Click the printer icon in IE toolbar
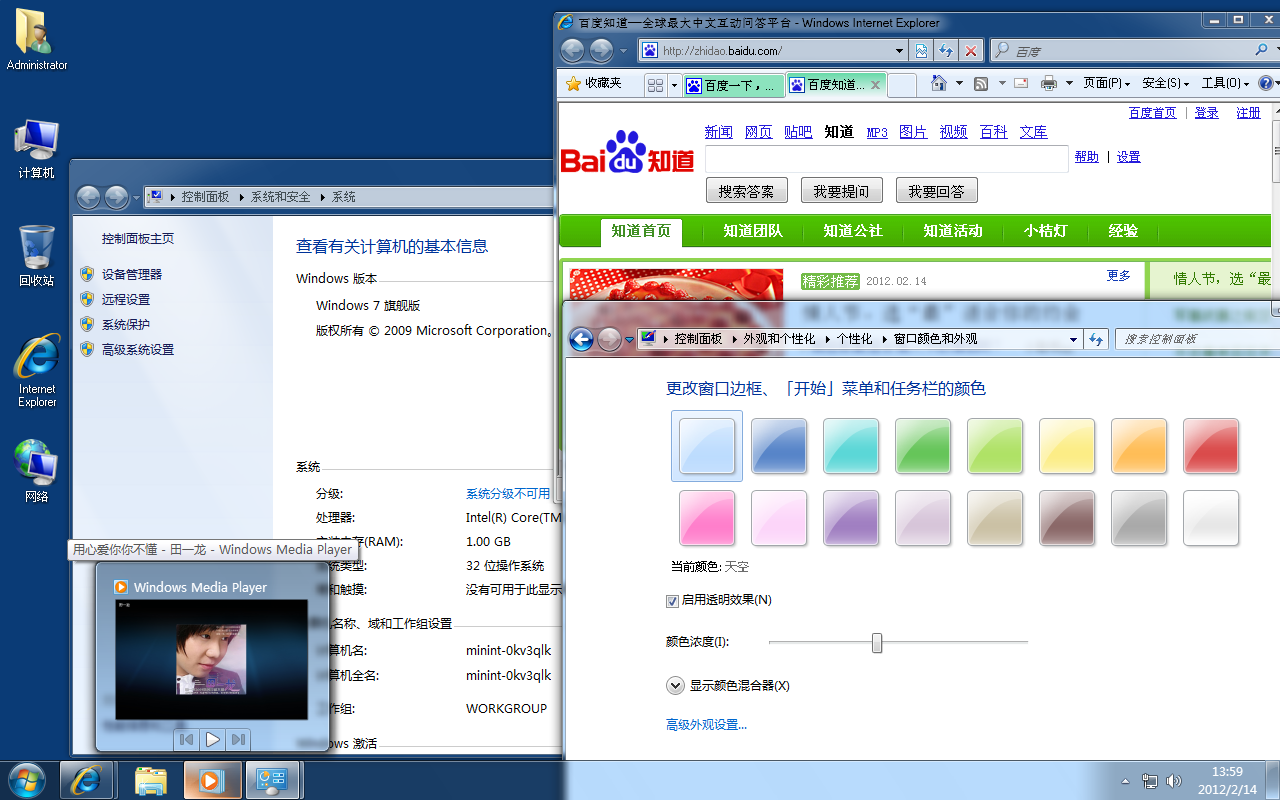 (1049, 83)
